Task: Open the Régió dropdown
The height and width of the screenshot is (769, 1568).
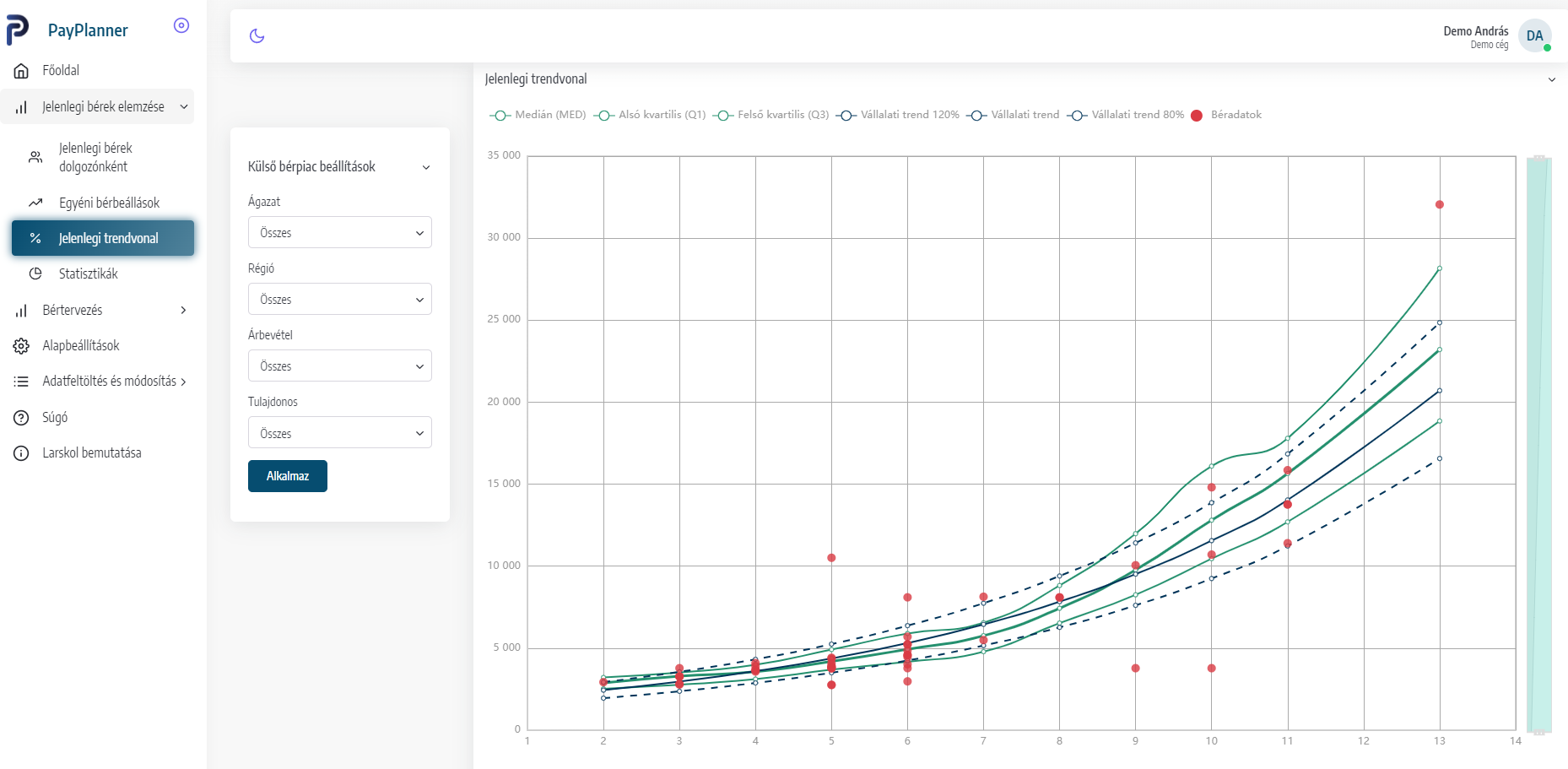Action: [x=340, y=299]
